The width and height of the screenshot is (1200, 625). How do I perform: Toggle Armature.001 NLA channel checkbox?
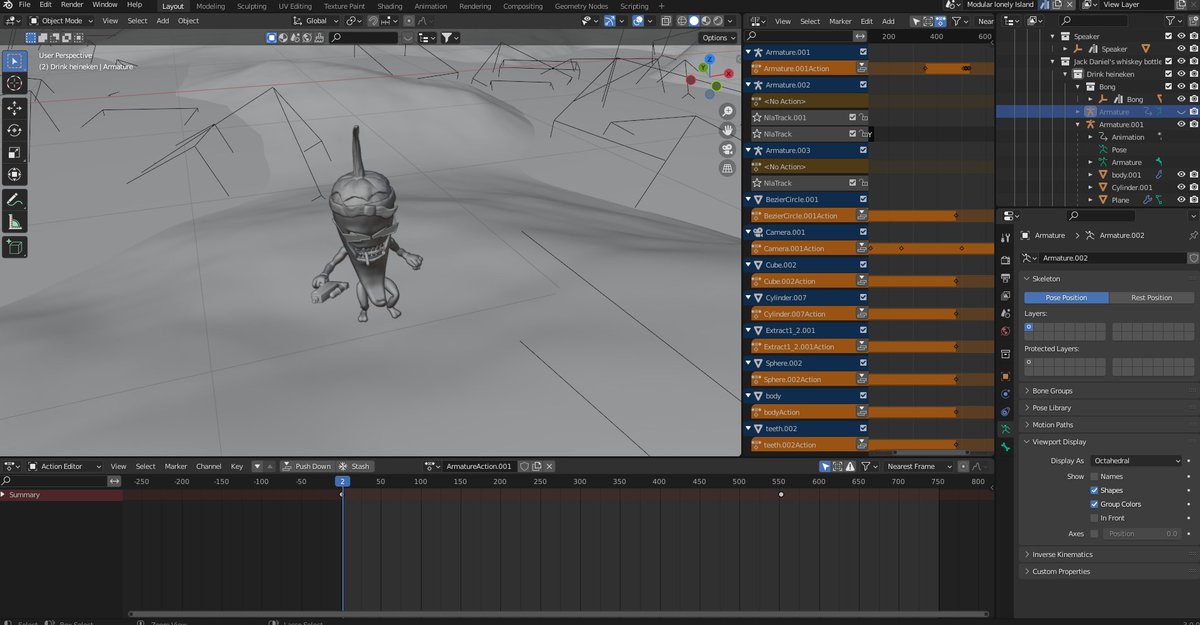863,52
